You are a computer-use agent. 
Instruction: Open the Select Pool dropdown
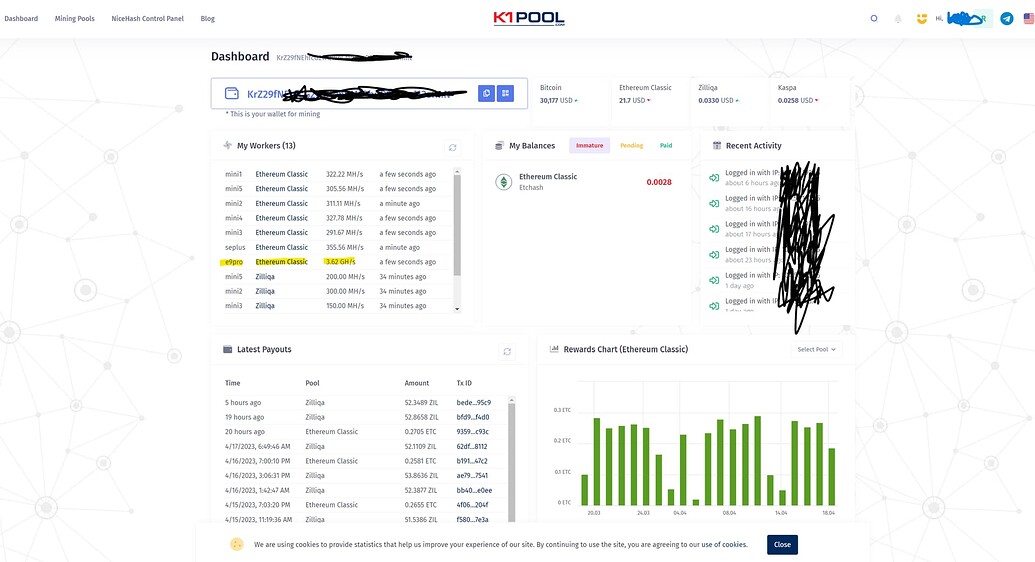click(817, 349)
